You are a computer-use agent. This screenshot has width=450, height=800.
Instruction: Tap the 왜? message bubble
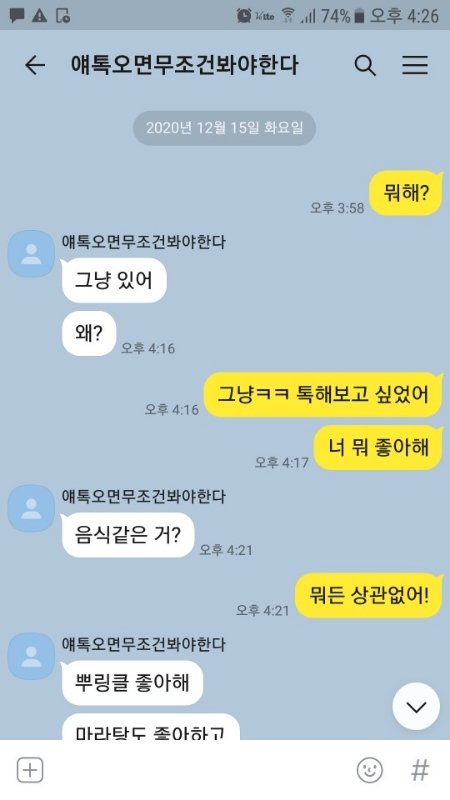(x=89, y=334)
